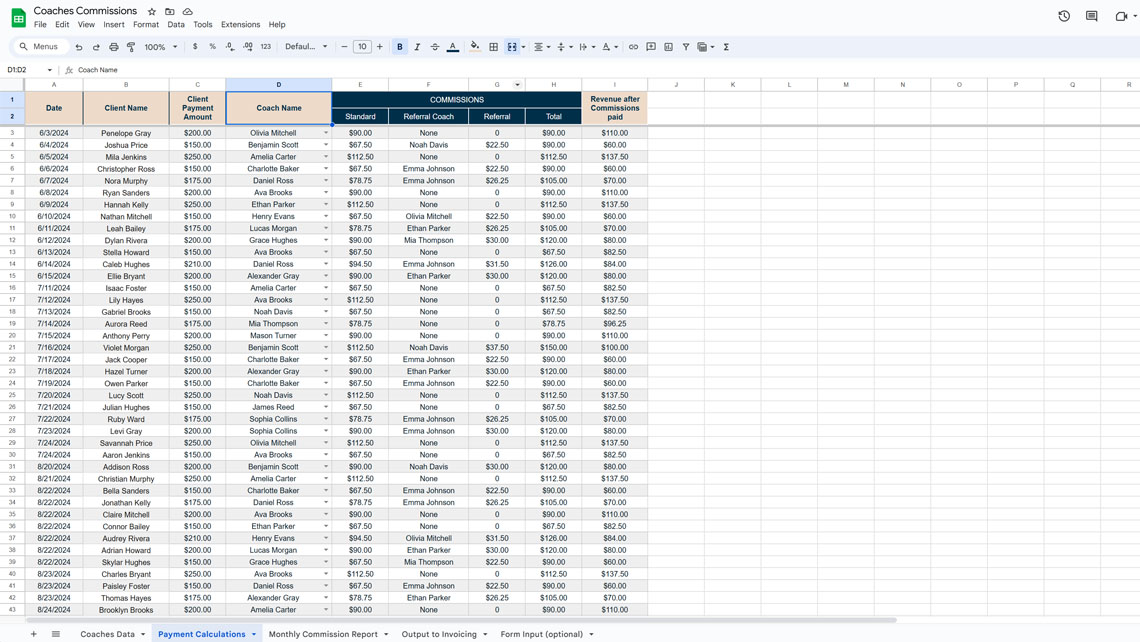Show all comments via top-right icon

(x=1091, y=16)
